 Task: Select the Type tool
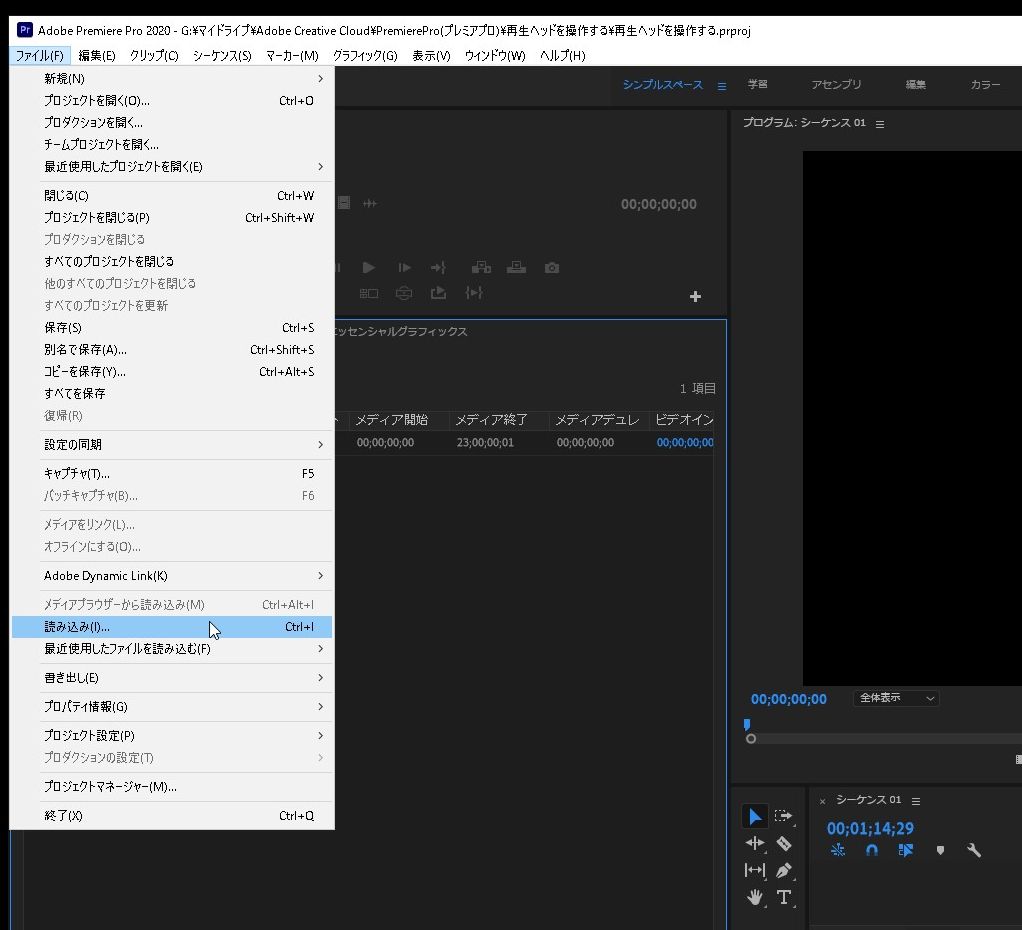click(784, 897)
